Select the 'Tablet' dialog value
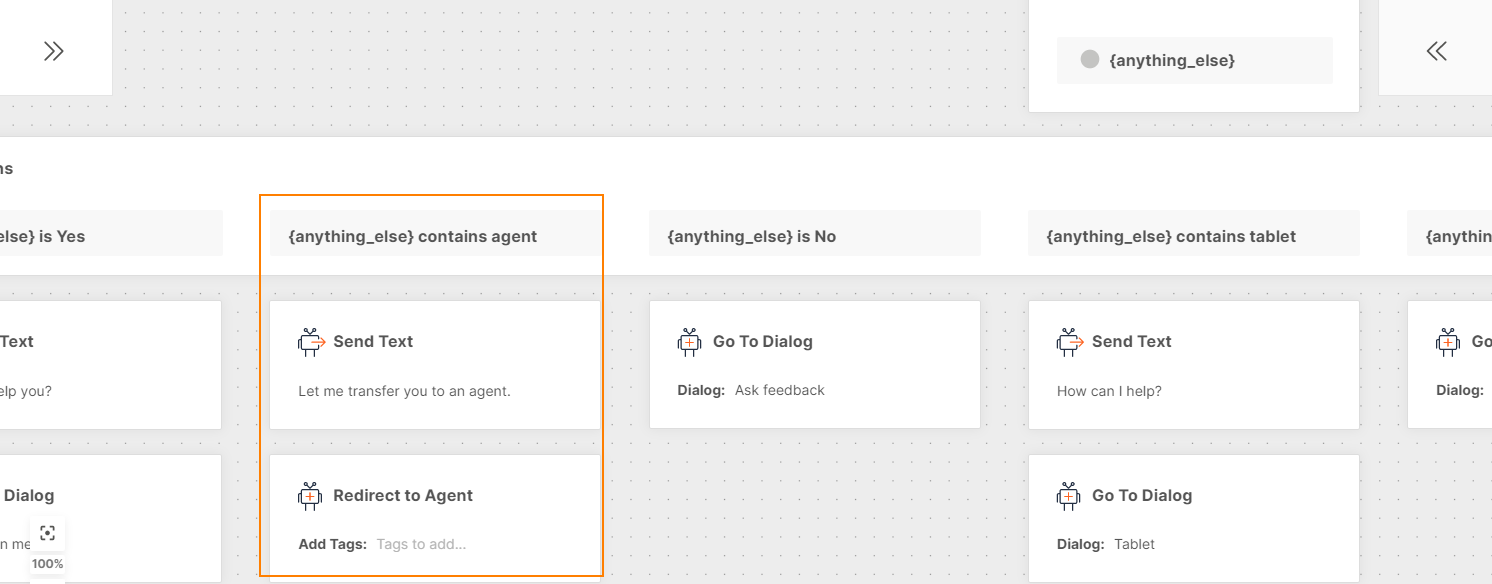 [1134, 544]
